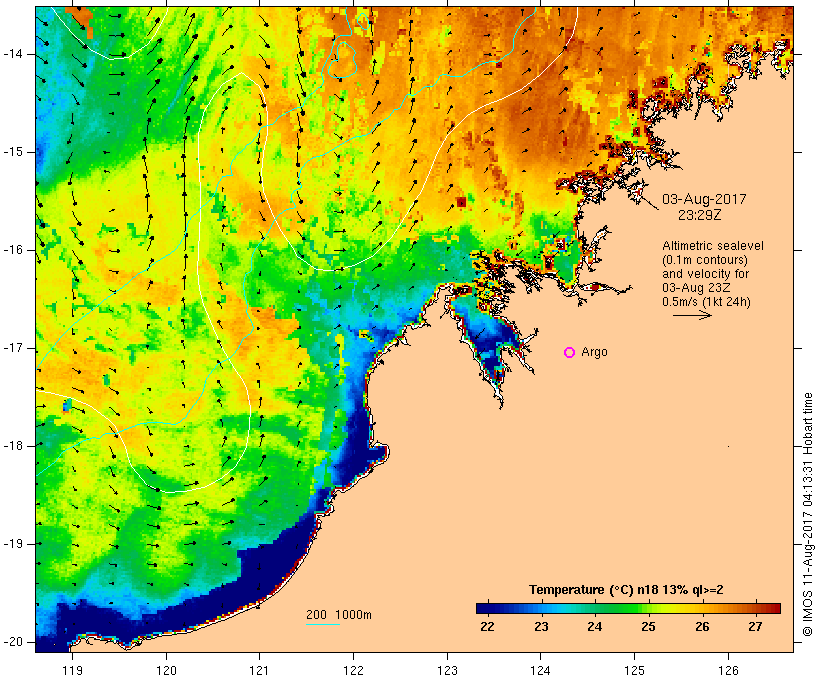
Task: Click the 'Argo' label text
Action: click(595, 353)
